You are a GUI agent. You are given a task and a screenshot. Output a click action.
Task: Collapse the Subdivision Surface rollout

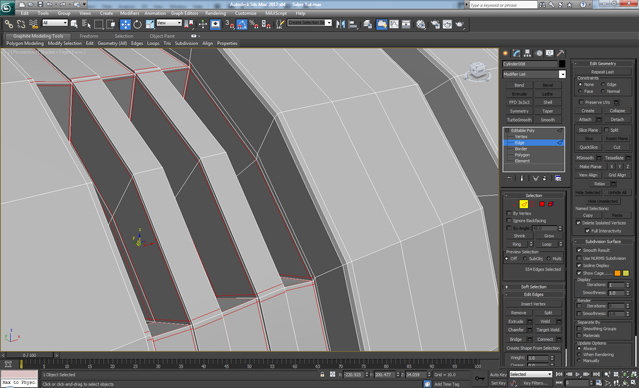pyautogui.click(x=603, y=241)
